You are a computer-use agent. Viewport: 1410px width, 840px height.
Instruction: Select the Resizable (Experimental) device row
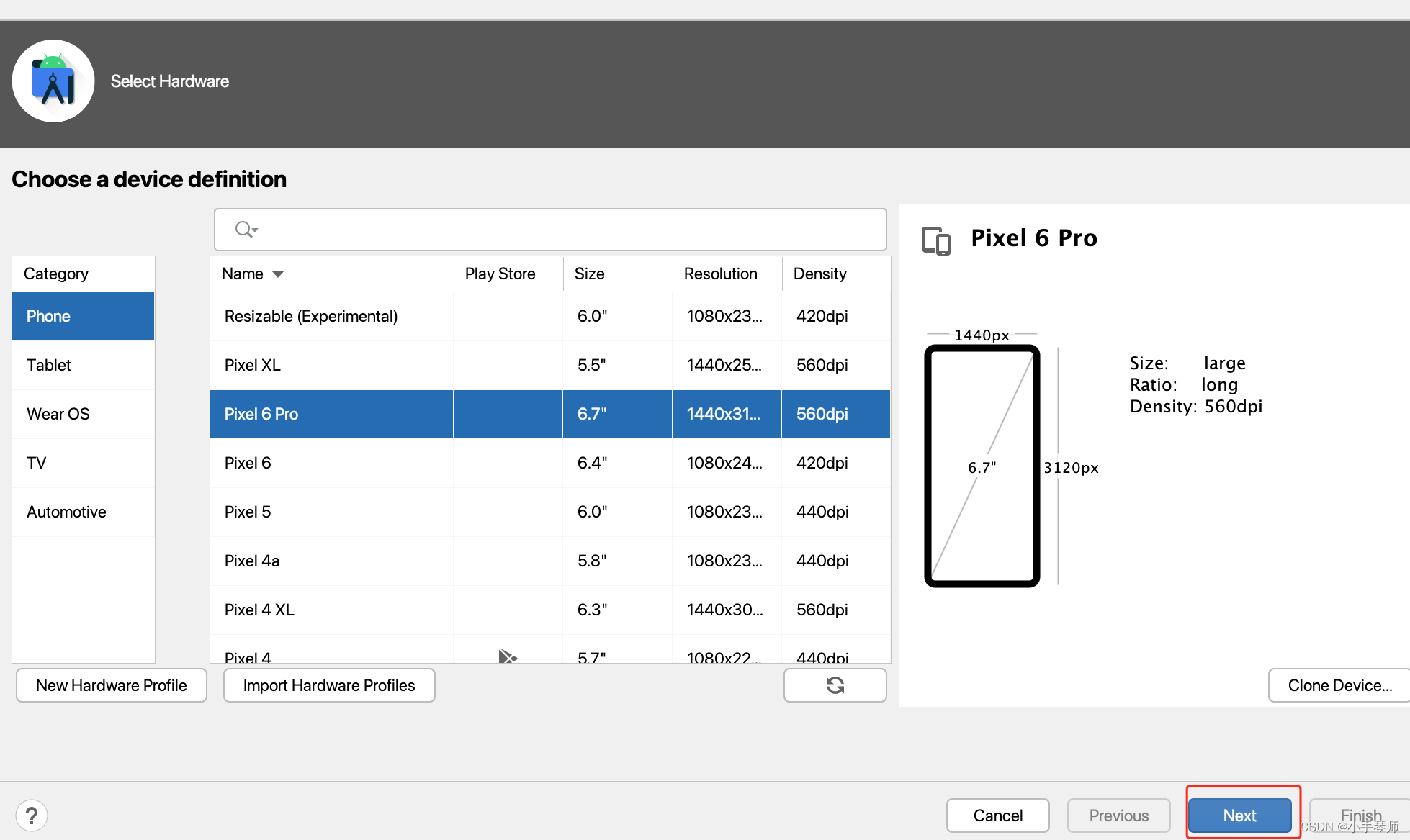click(550, 316)
